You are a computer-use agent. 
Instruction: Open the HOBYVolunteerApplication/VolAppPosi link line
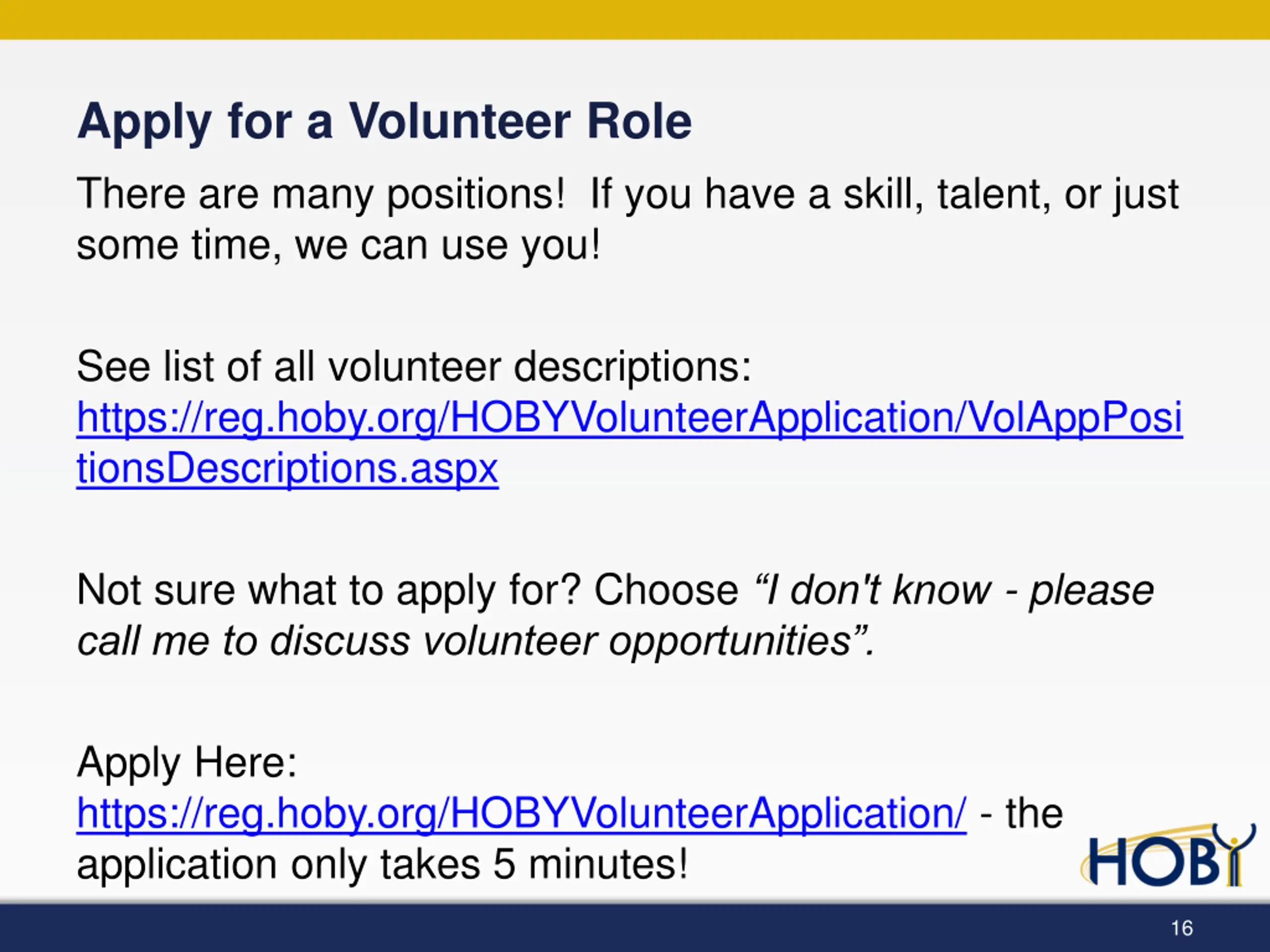629,418
